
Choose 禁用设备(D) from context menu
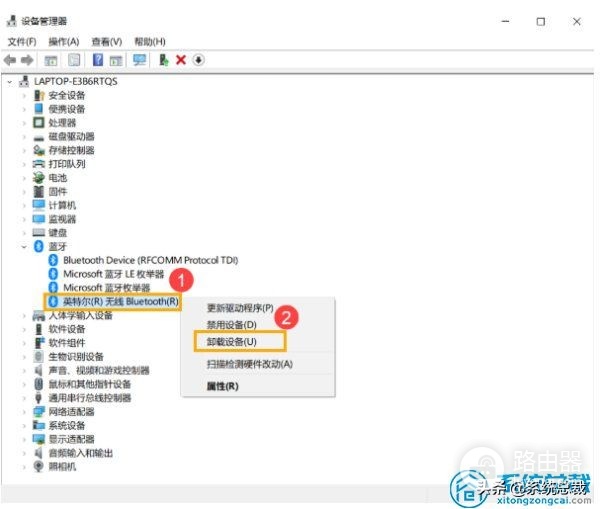click(x=232, y=325)
